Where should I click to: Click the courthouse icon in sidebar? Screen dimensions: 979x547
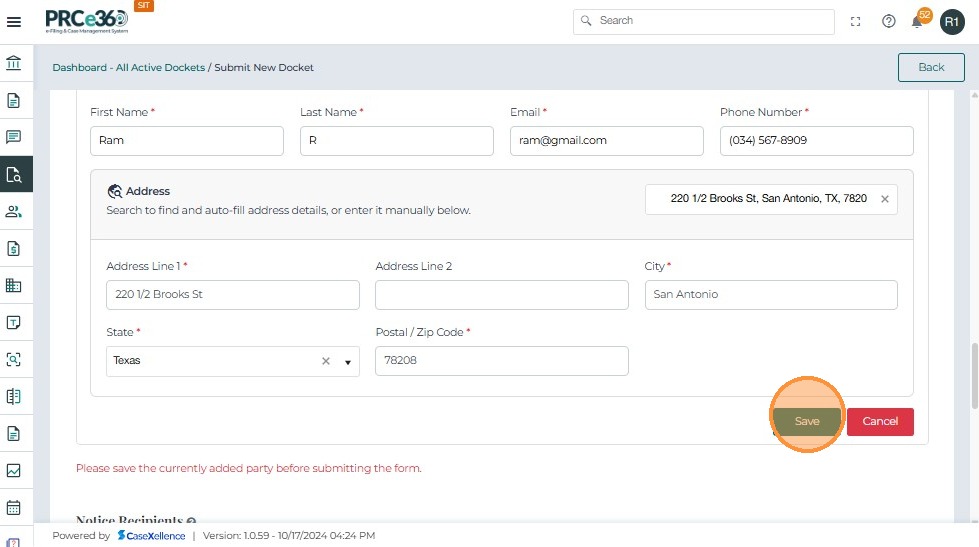pyautogui.click(x=14, y=64)
